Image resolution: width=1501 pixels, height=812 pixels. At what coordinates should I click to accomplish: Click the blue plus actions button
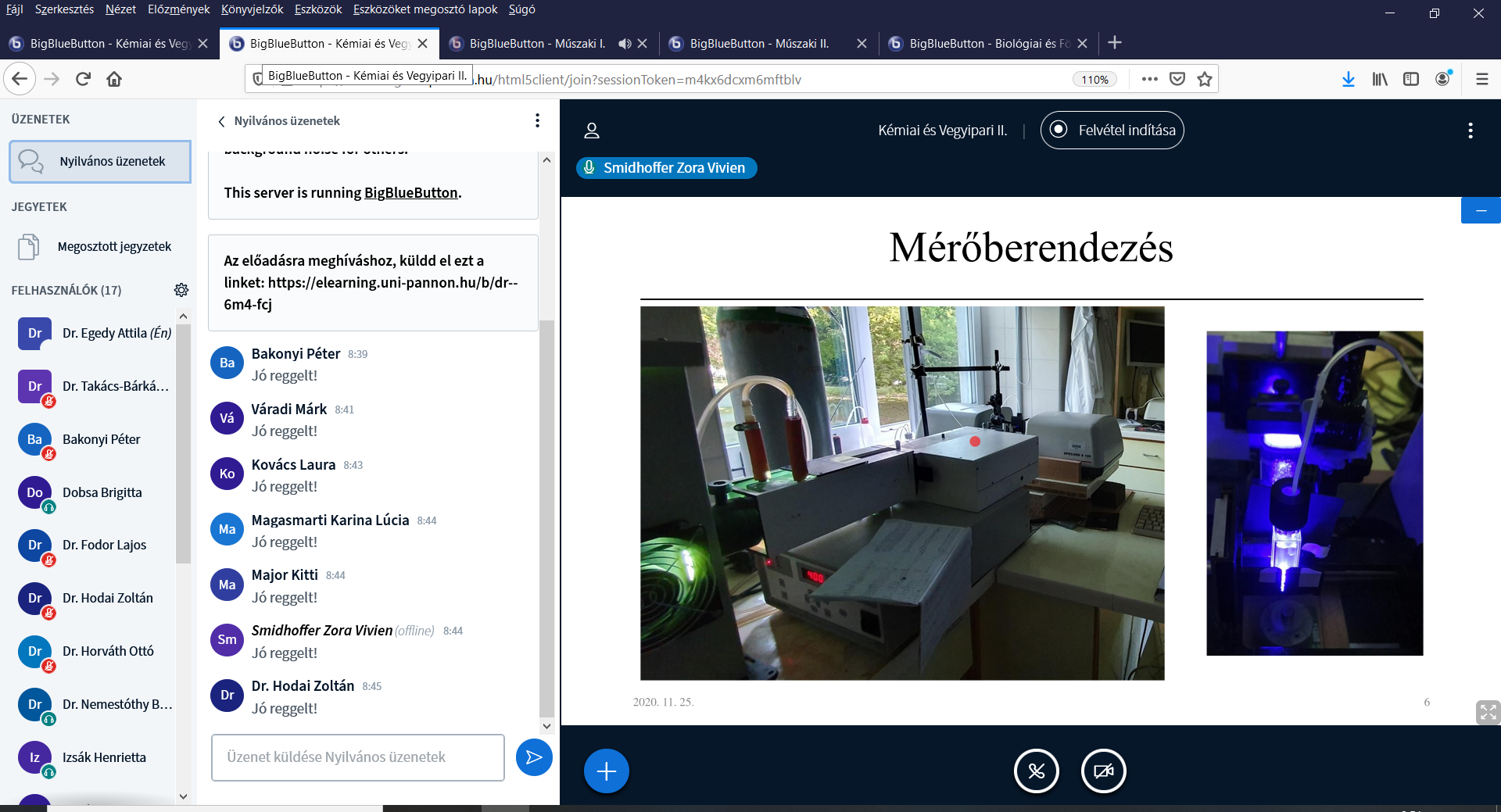[x=606, y=771]
